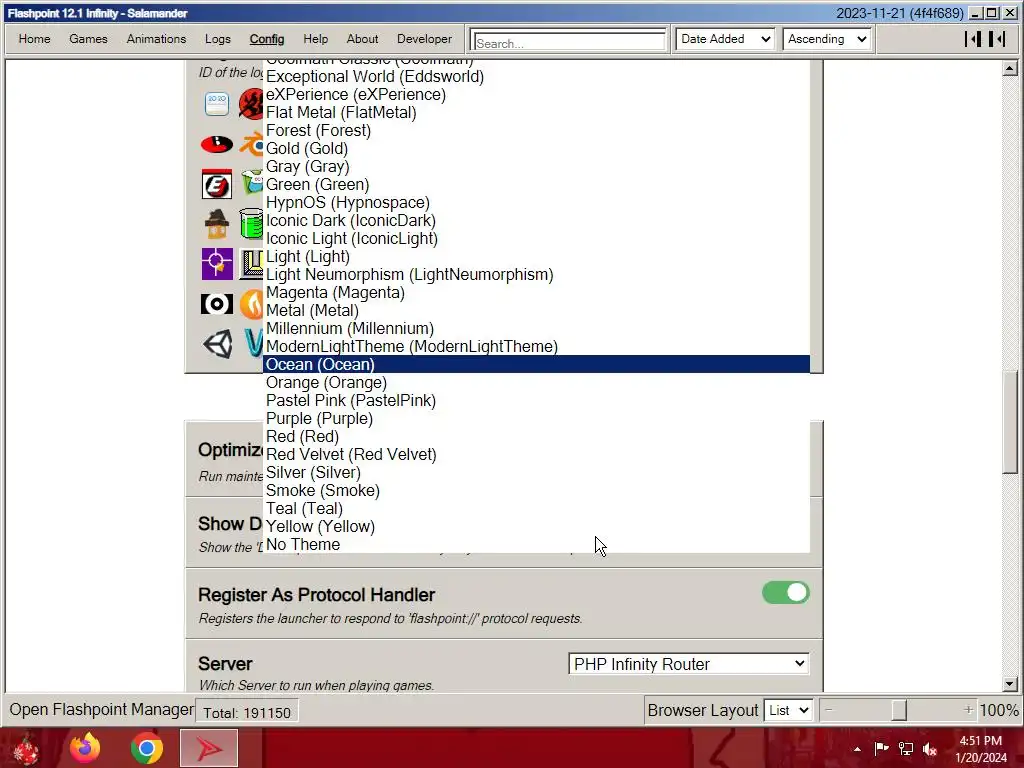
Task: Show hidden tray icons arrow
Action: [x=857, y=749]
